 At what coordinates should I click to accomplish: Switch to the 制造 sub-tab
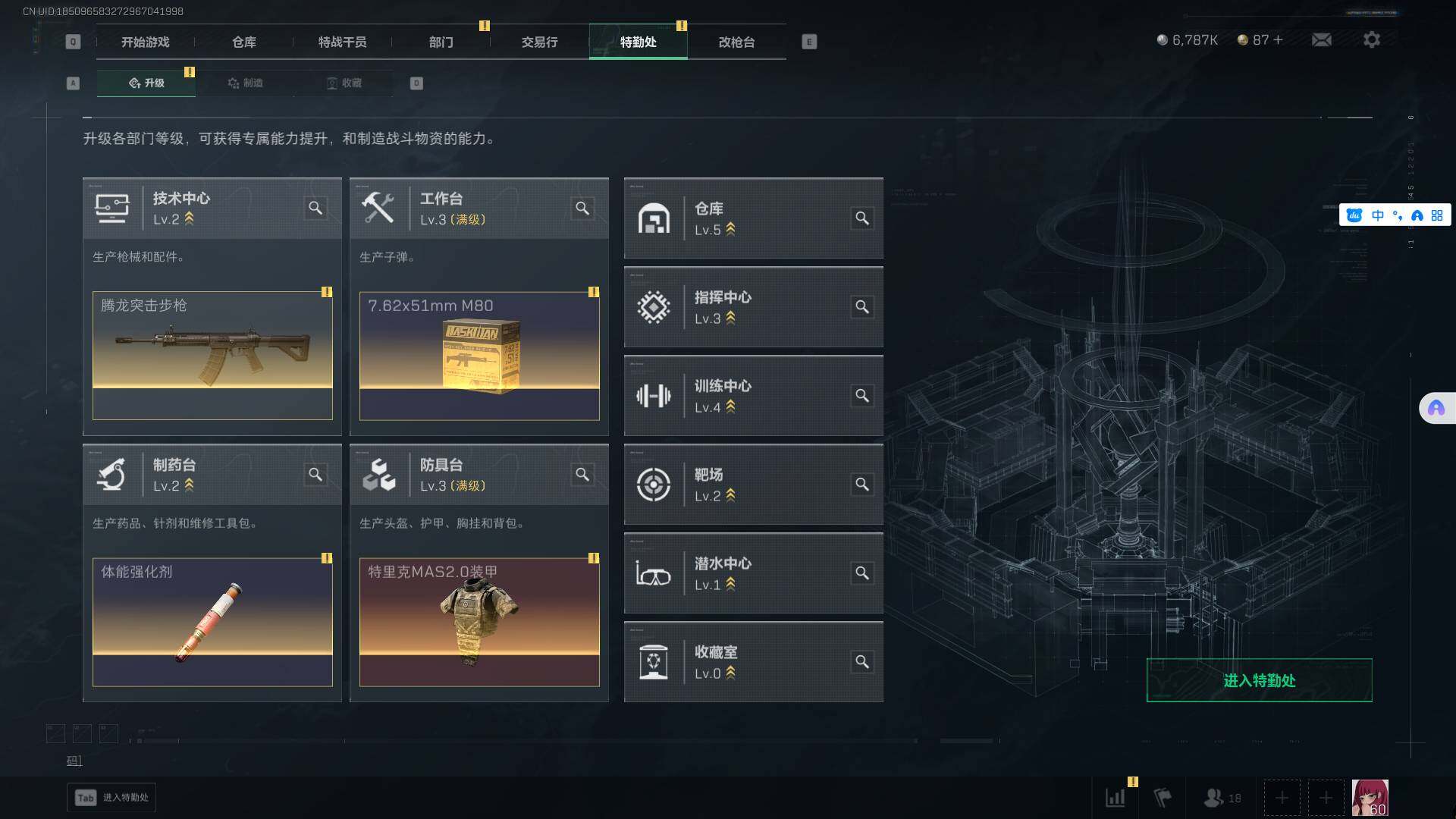[245, 83]
